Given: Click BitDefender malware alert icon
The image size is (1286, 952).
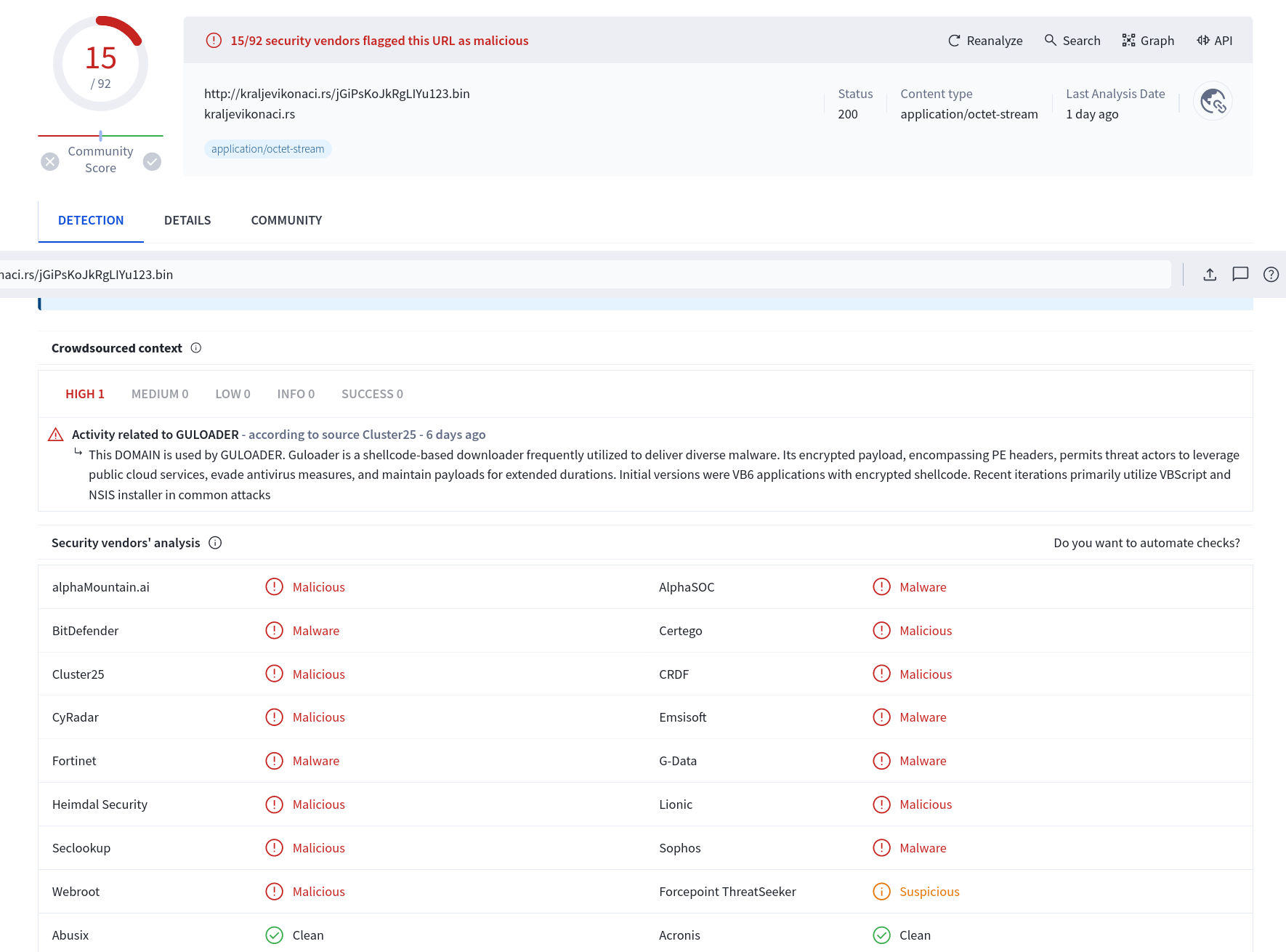Looking at the screenshot, I should tap(274, 630).
